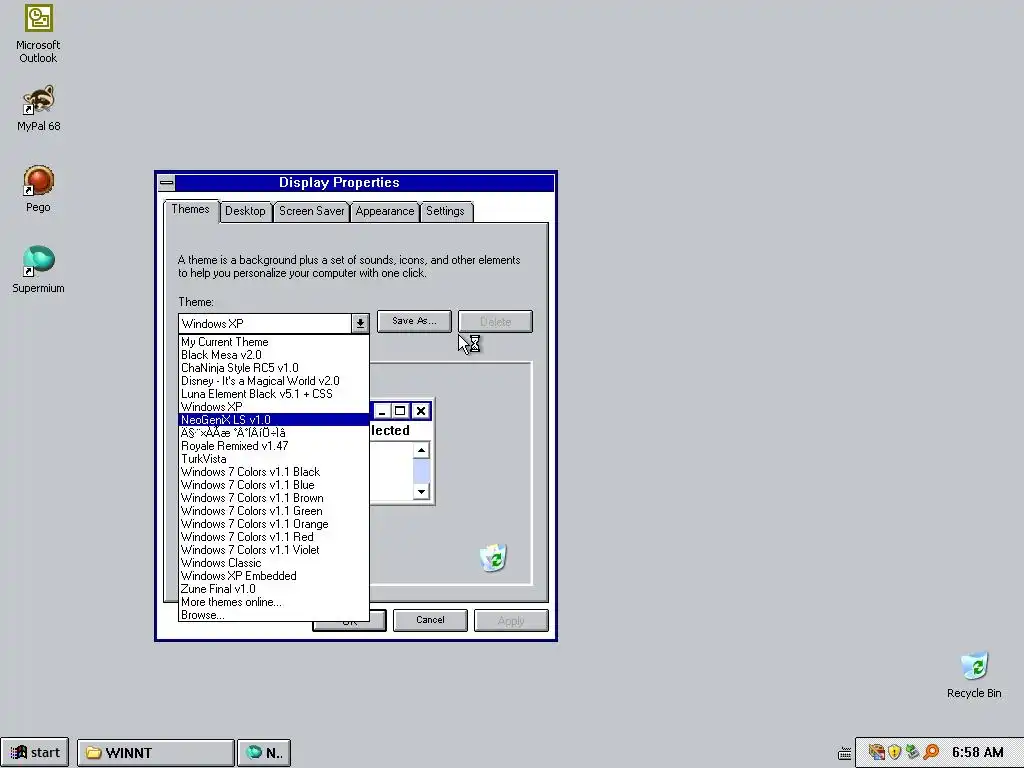The width and height of the screenshot is (1024, 768).
Task: Select ChaNinja Style RC5 v1.0 theme
Action: pyautogui.click(x=274, y=368)
